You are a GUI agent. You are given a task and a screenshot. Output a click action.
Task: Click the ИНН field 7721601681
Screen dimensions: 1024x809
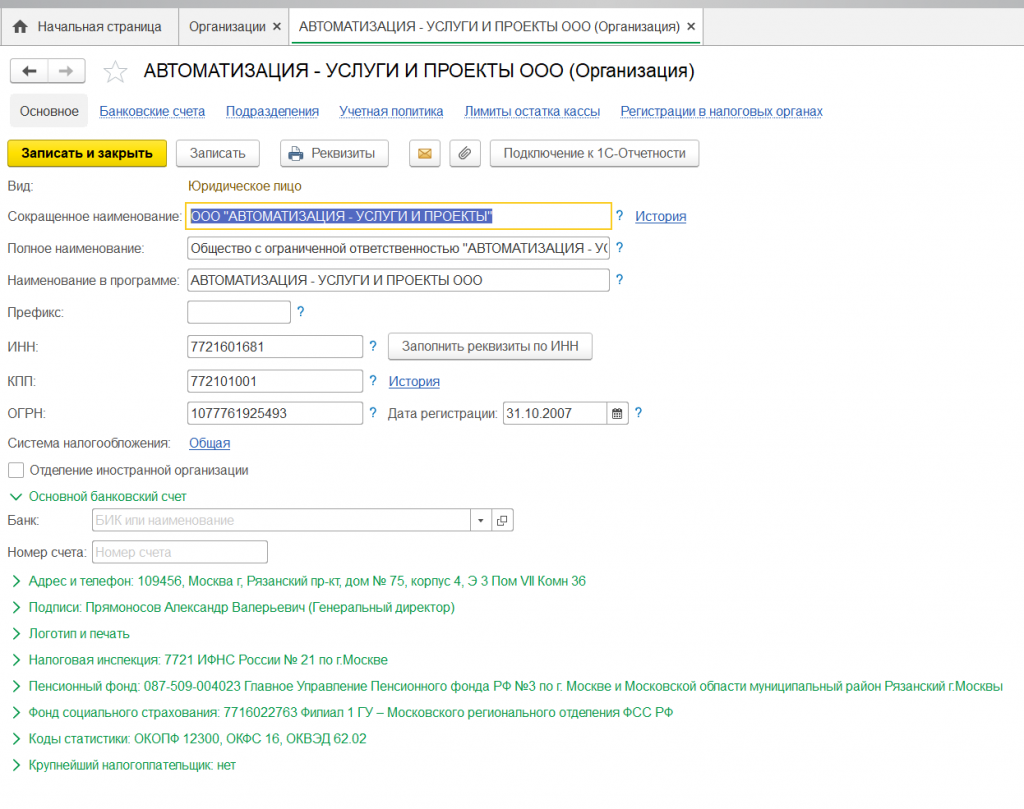click(275, 347)
